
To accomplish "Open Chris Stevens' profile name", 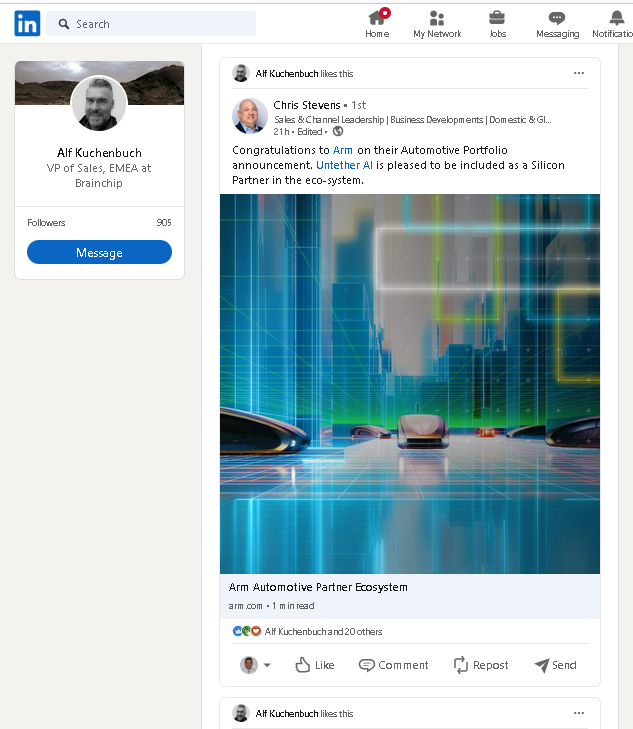I will tap(306, 105).
